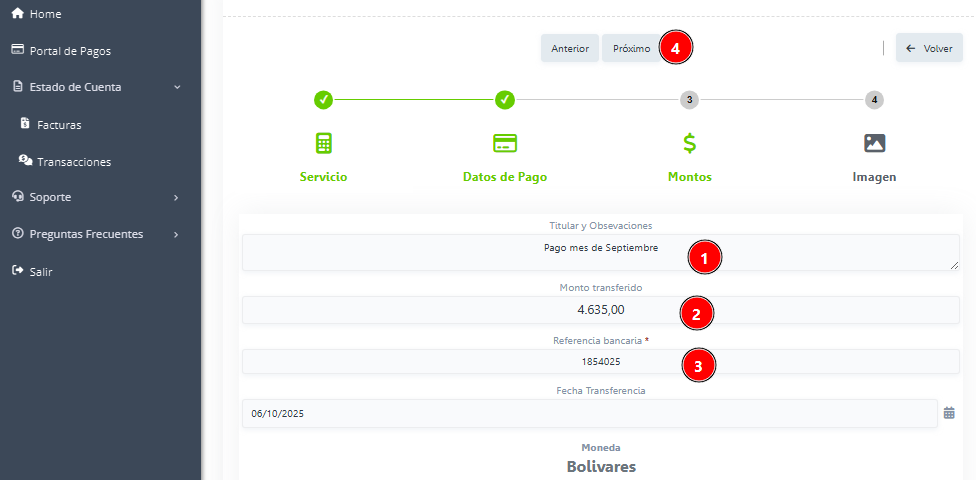Click the dollar sign Montos icon
The width and height of the screenshot is (976, 480).
coord(689,143)
